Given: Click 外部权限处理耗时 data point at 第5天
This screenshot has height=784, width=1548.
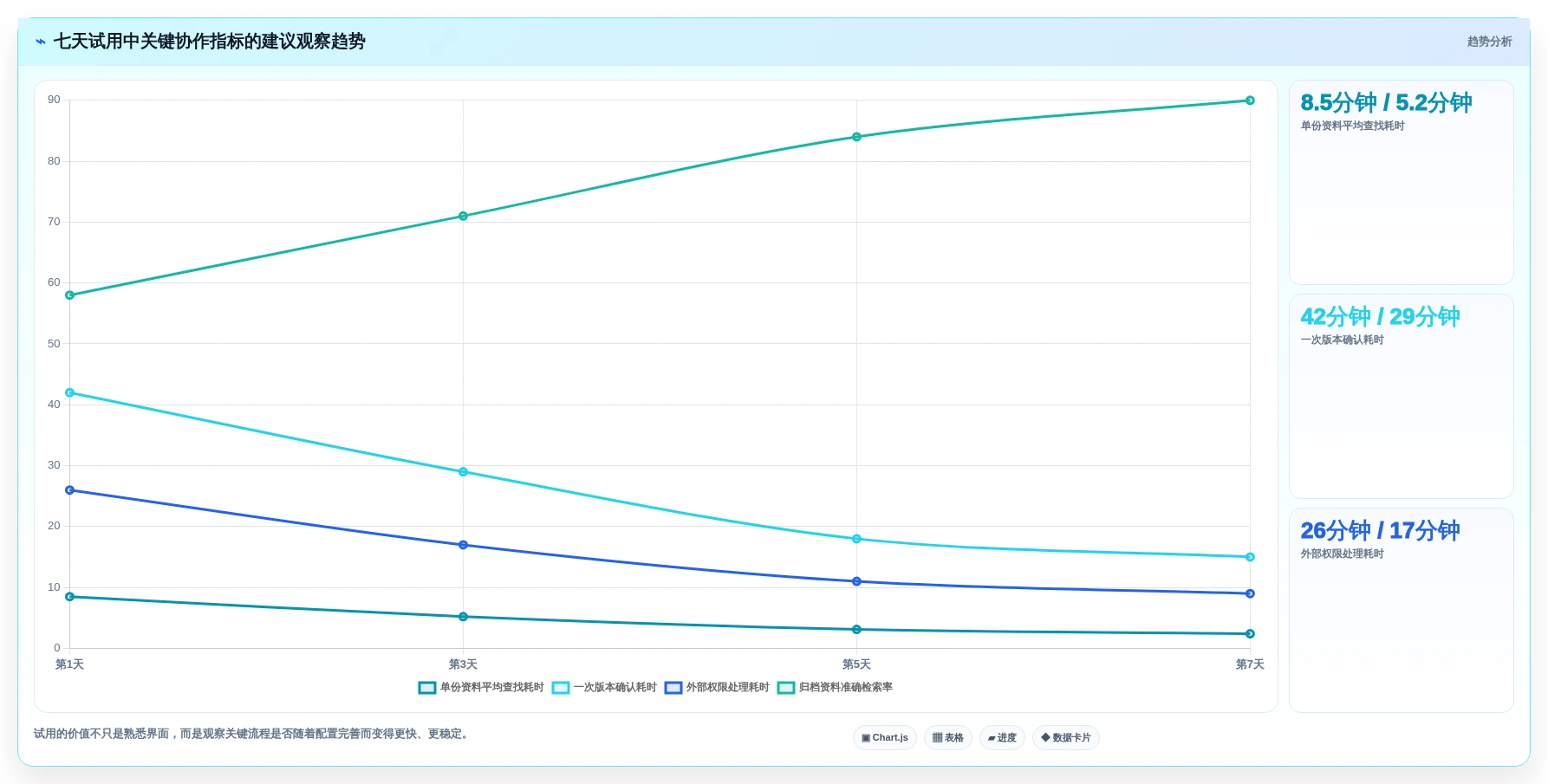Looking at the screenshot, I should 856,581.
